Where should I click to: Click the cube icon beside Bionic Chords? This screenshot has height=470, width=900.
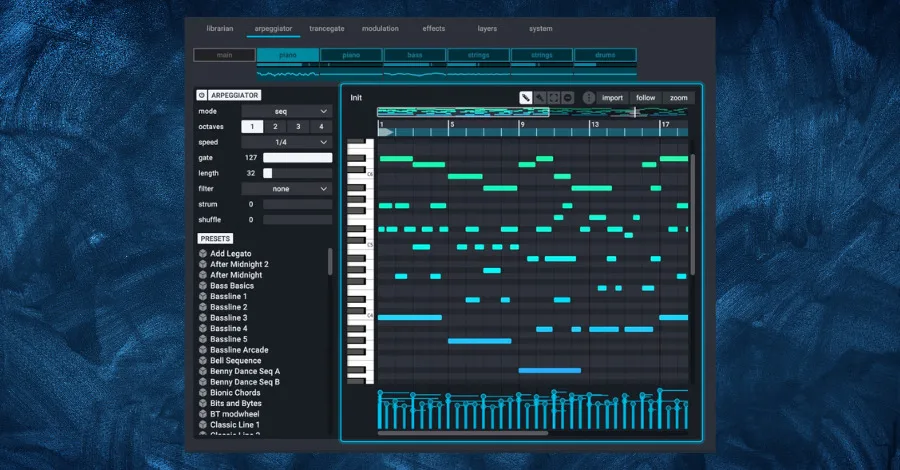tap(203, 393)
